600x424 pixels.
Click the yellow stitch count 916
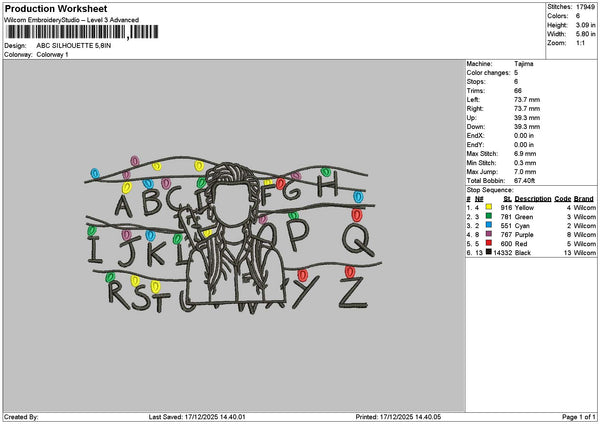click(x=506, y=207)
